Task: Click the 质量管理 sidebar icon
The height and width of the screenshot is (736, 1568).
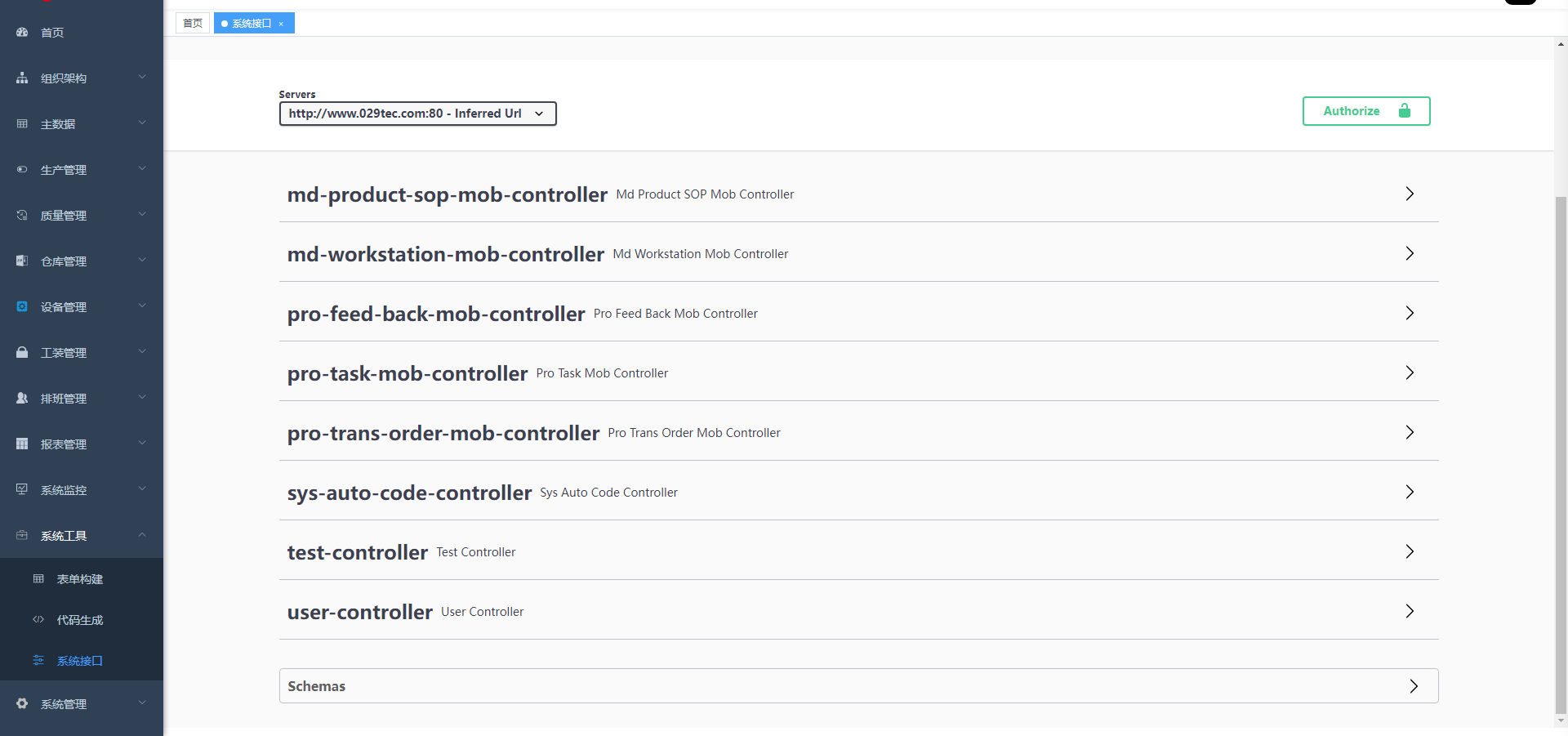Action: [x=22, y=216]
